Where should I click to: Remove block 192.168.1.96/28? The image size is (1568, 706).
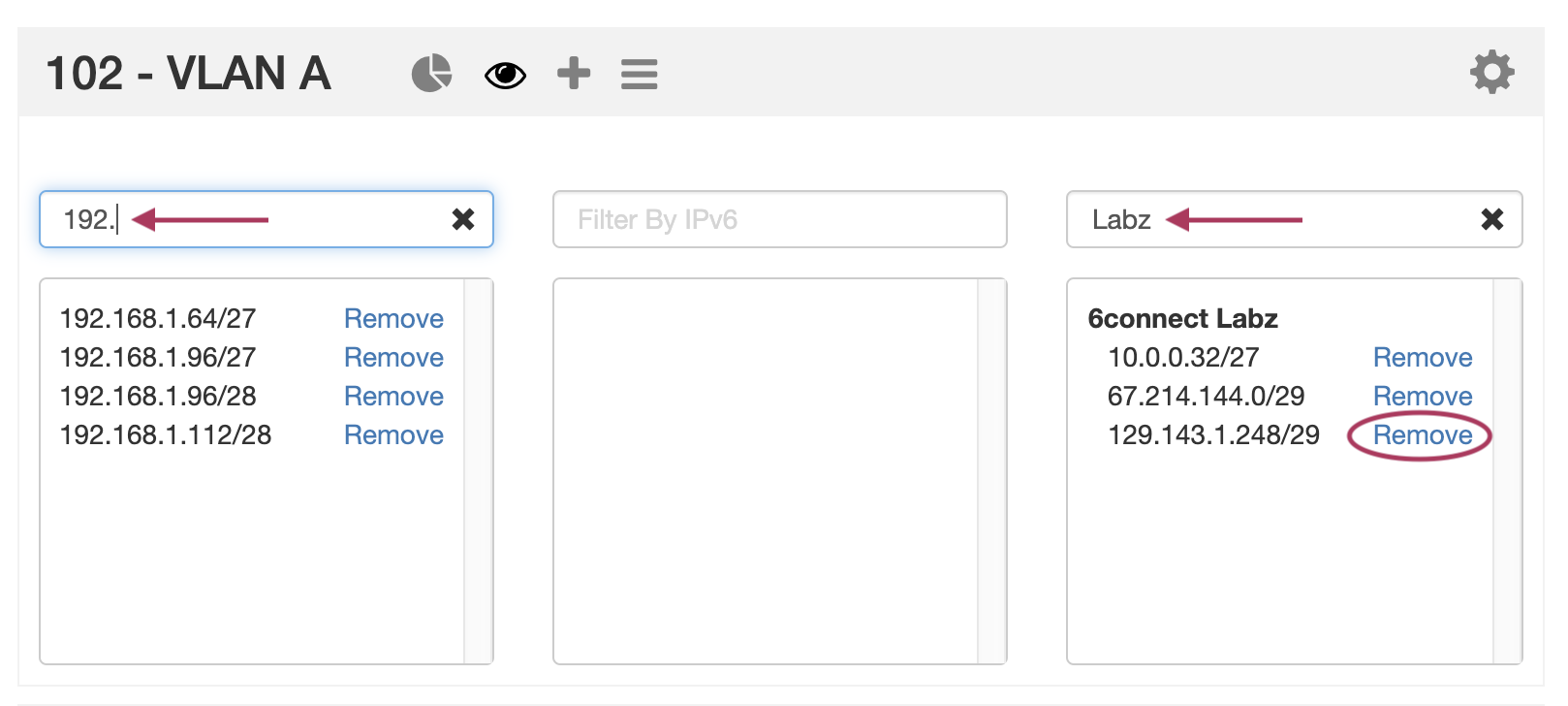(393, 397)
